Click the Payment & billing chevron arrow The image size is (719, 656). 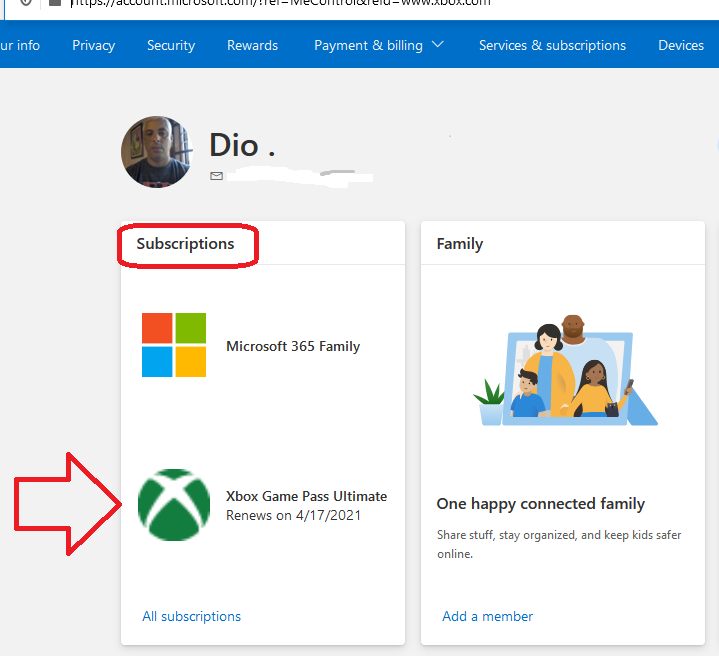coord(438,44)
